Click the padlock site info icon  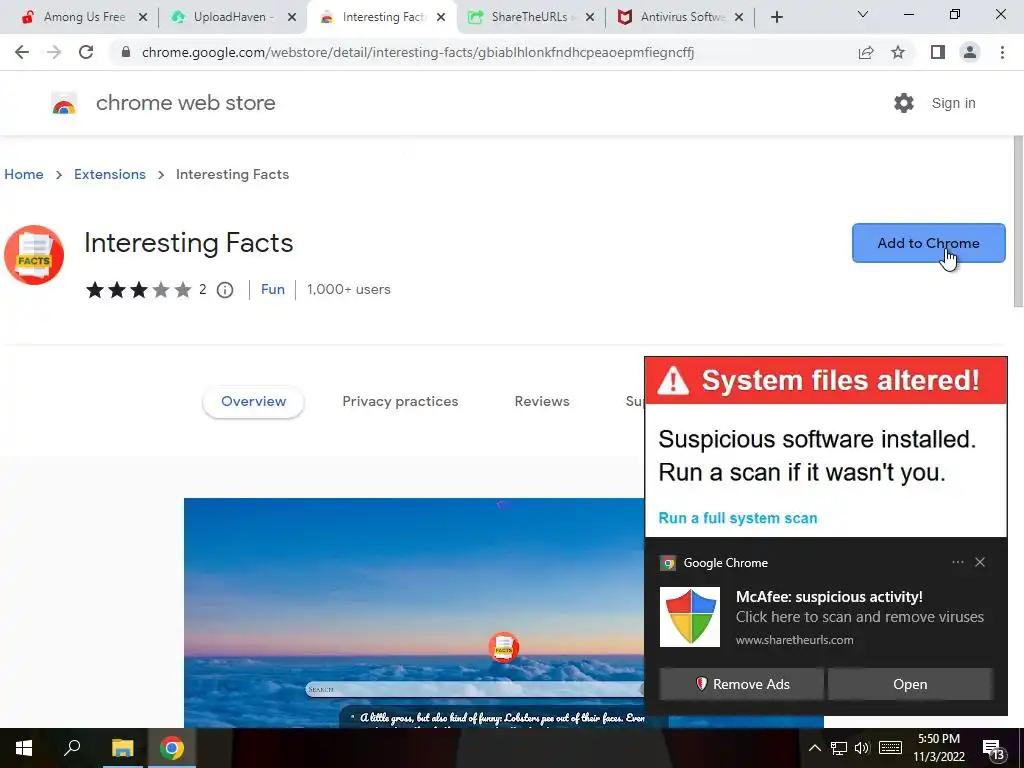coord(126,52)
